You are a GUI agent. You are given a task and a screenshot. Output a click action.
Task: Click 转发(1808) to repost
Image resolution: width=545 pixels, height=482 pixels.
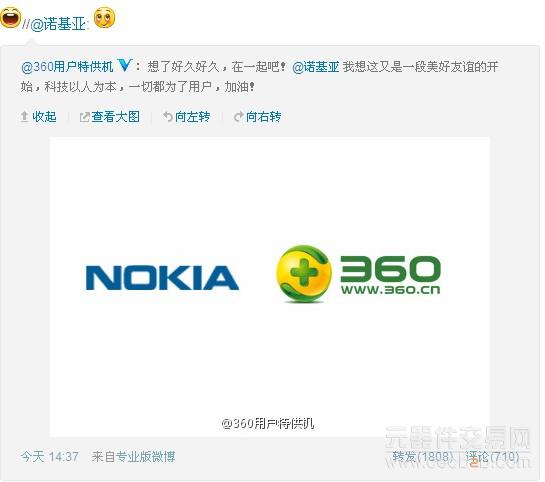423,456
